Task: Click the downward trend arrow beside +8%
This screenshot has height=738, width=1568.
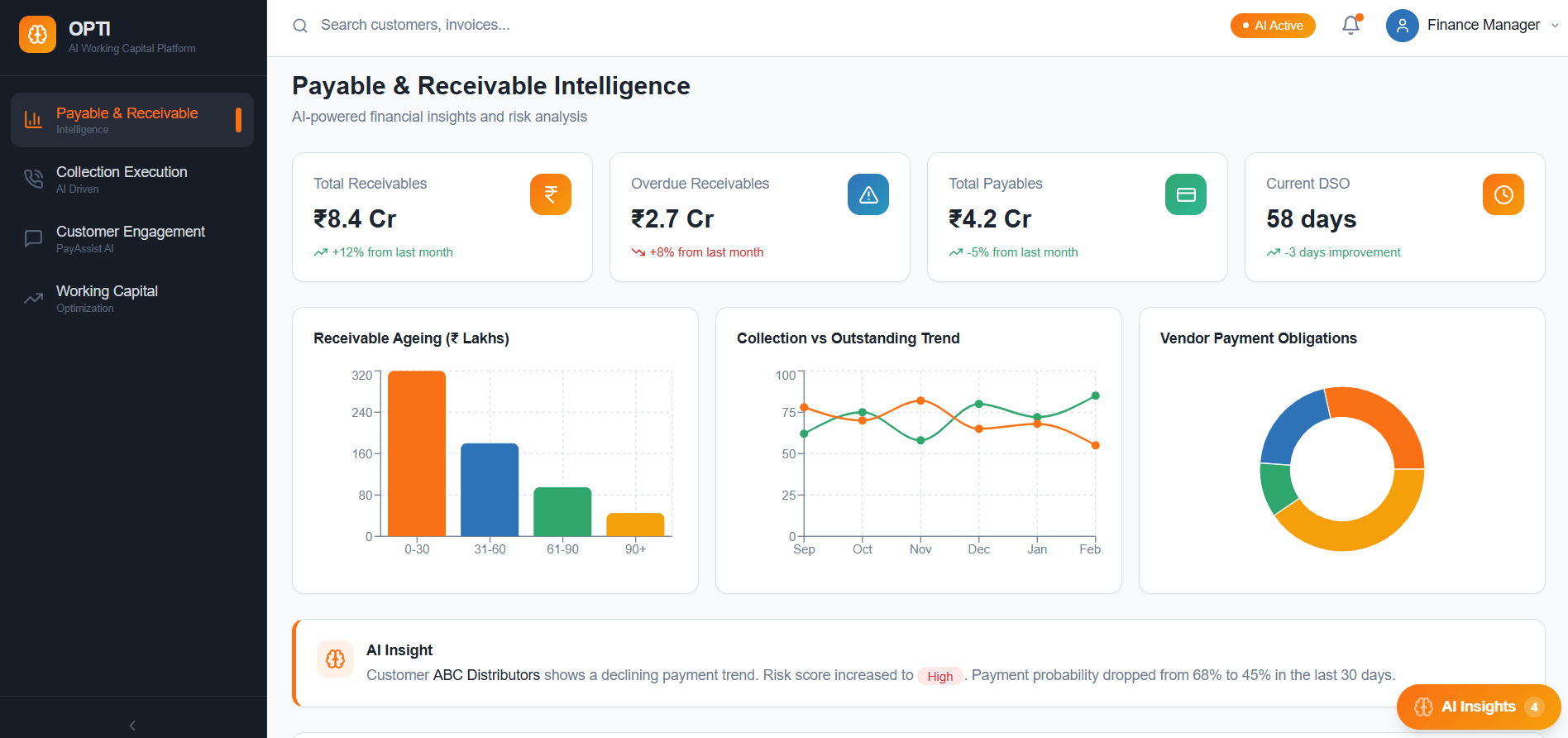Action: [x=638, y=252]
